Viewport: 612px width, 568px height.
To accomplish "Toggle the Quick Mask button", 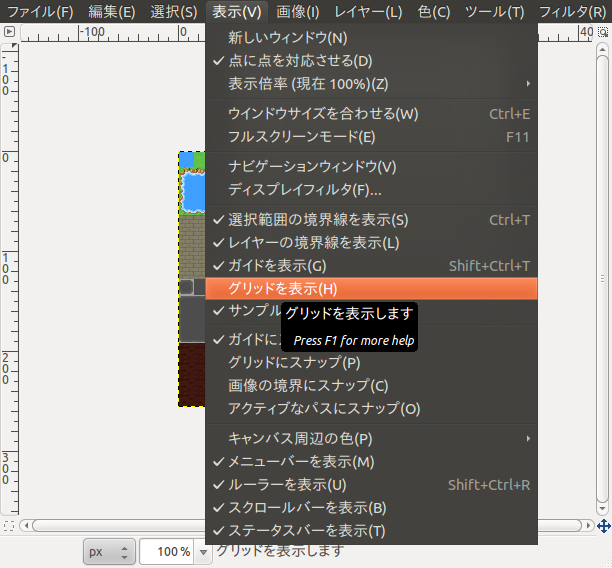I will click(x=9, y=525).
